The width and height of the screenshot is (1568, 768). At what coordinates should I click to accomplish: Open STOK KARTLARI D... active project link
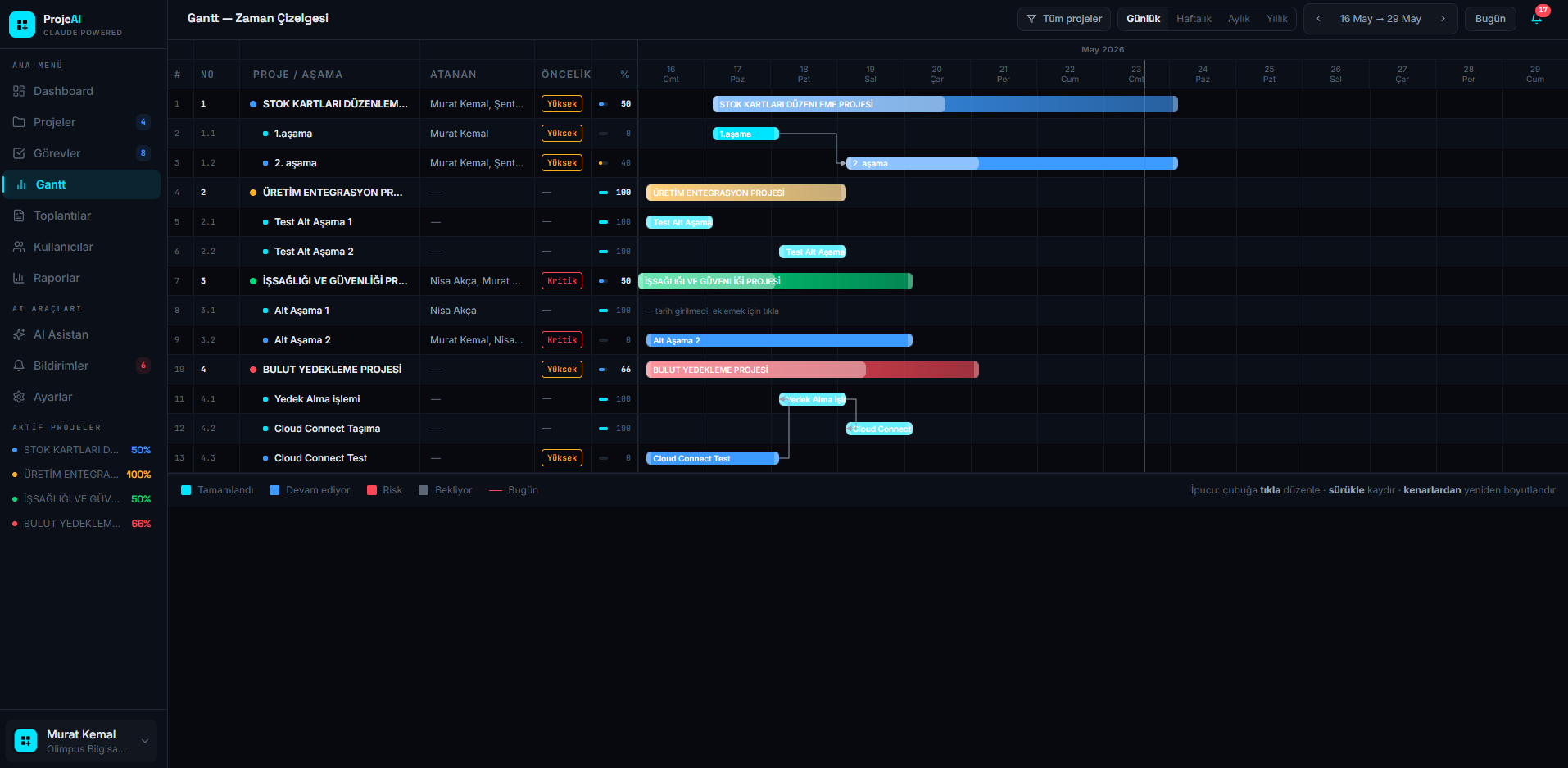(82, 450)
